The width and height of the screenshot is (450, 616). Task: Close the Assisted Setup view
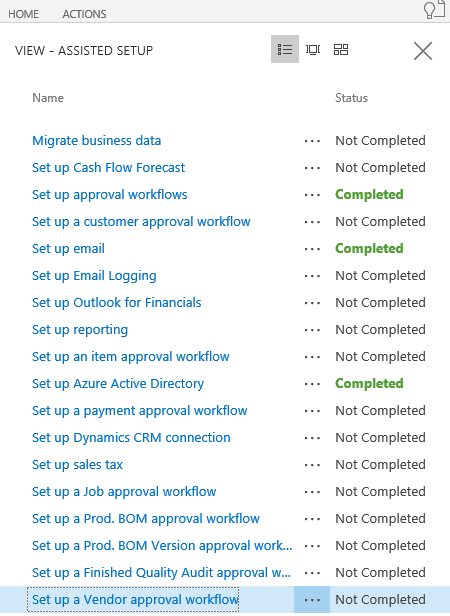click(423, 51)
